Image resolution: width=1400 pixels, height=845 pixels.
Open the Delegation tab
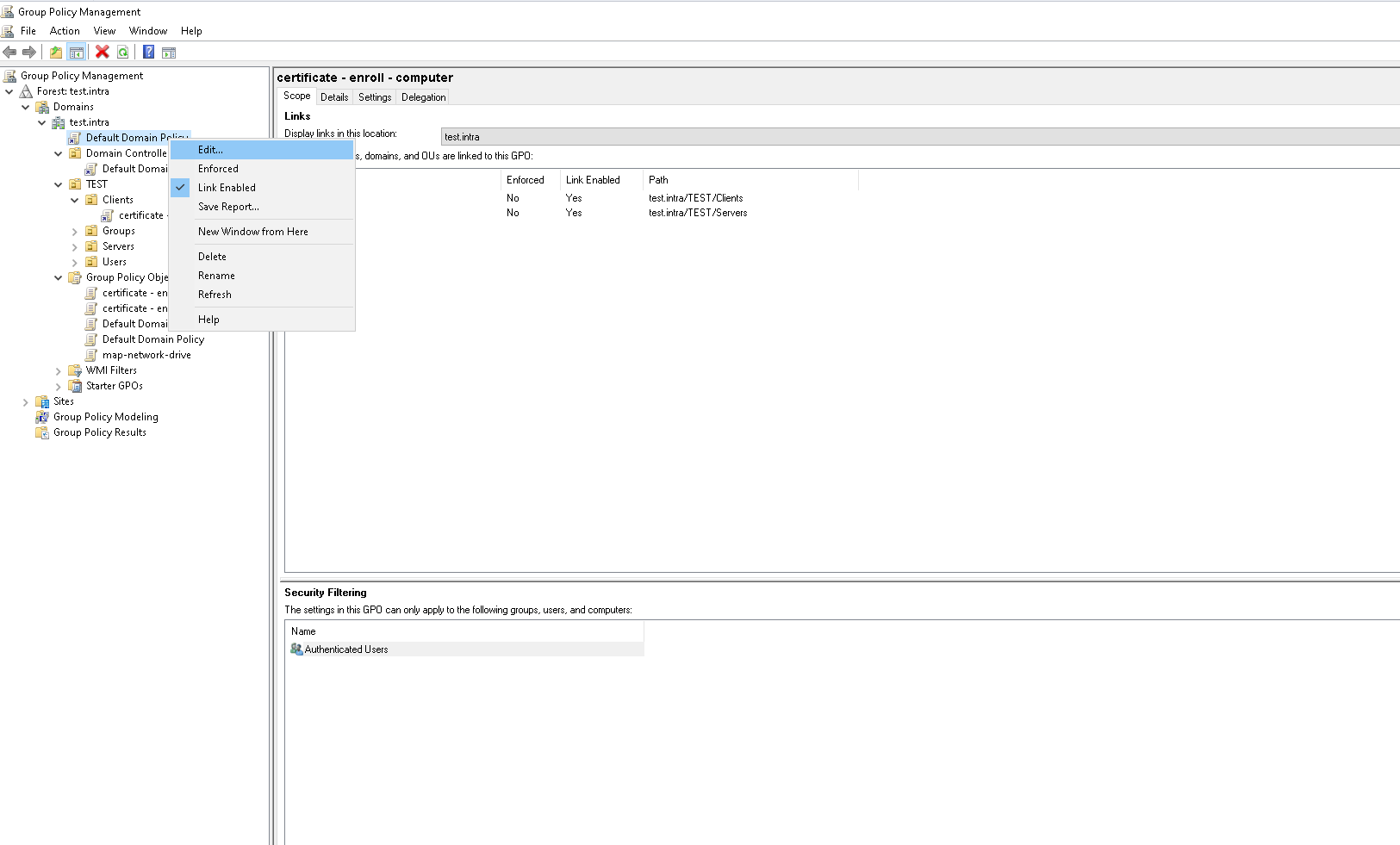tap(423, 97)
